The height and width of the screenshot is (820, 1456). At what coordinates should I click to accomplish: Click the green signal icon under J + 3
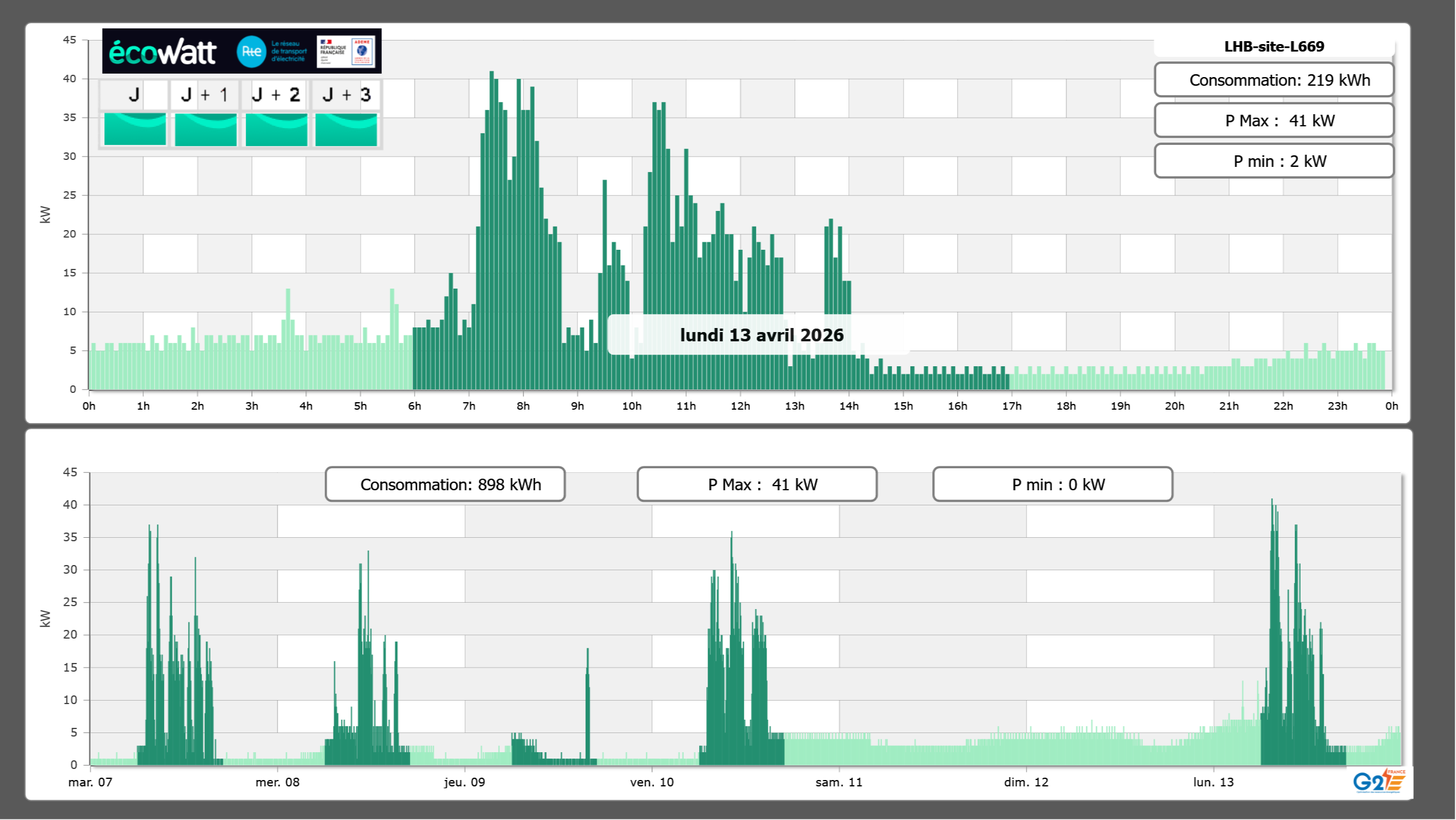(x=346, y=129)
